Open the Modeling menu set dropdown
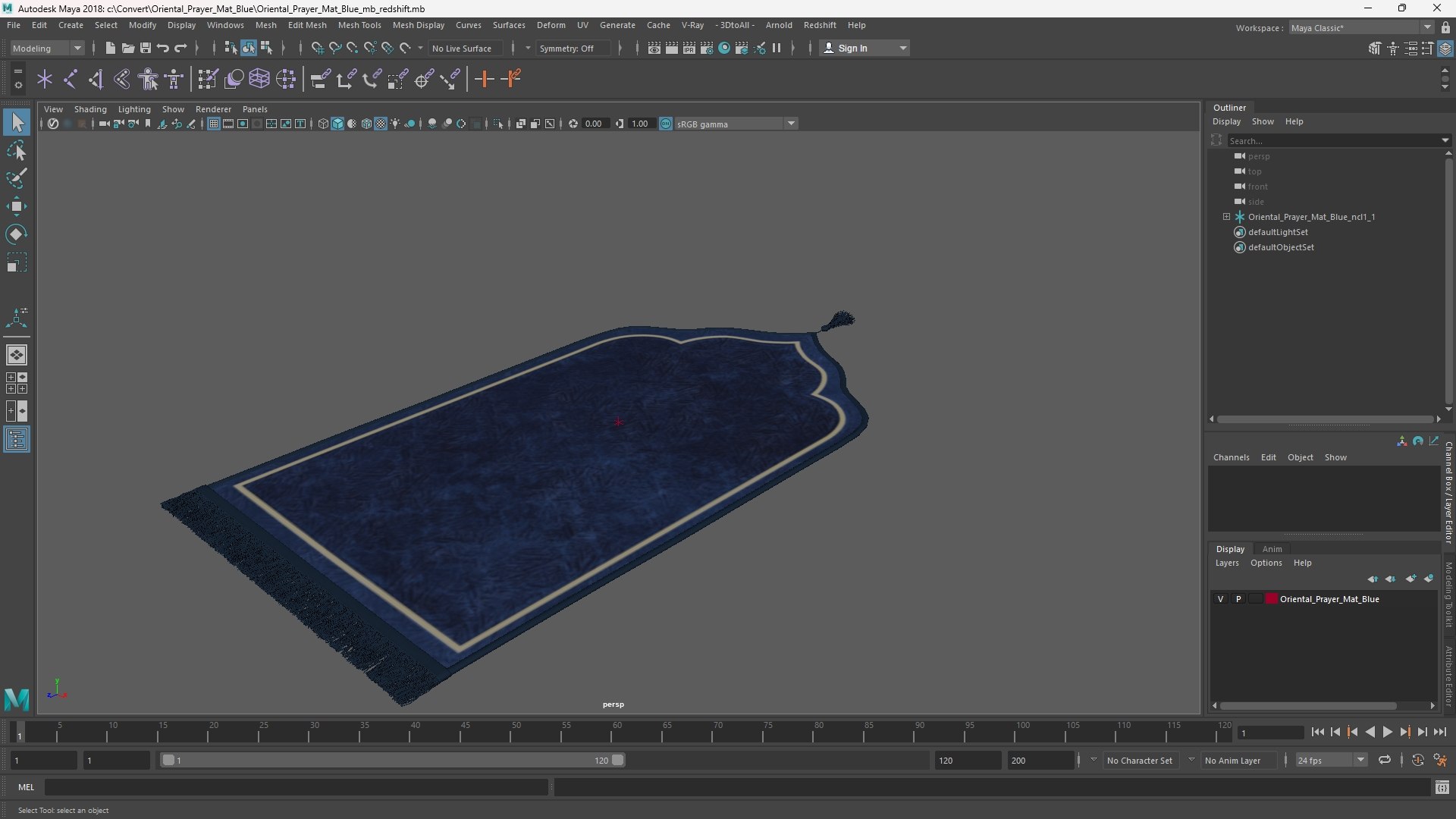Viewport: 1456px width, 819px height. click(x=46, y=48)
